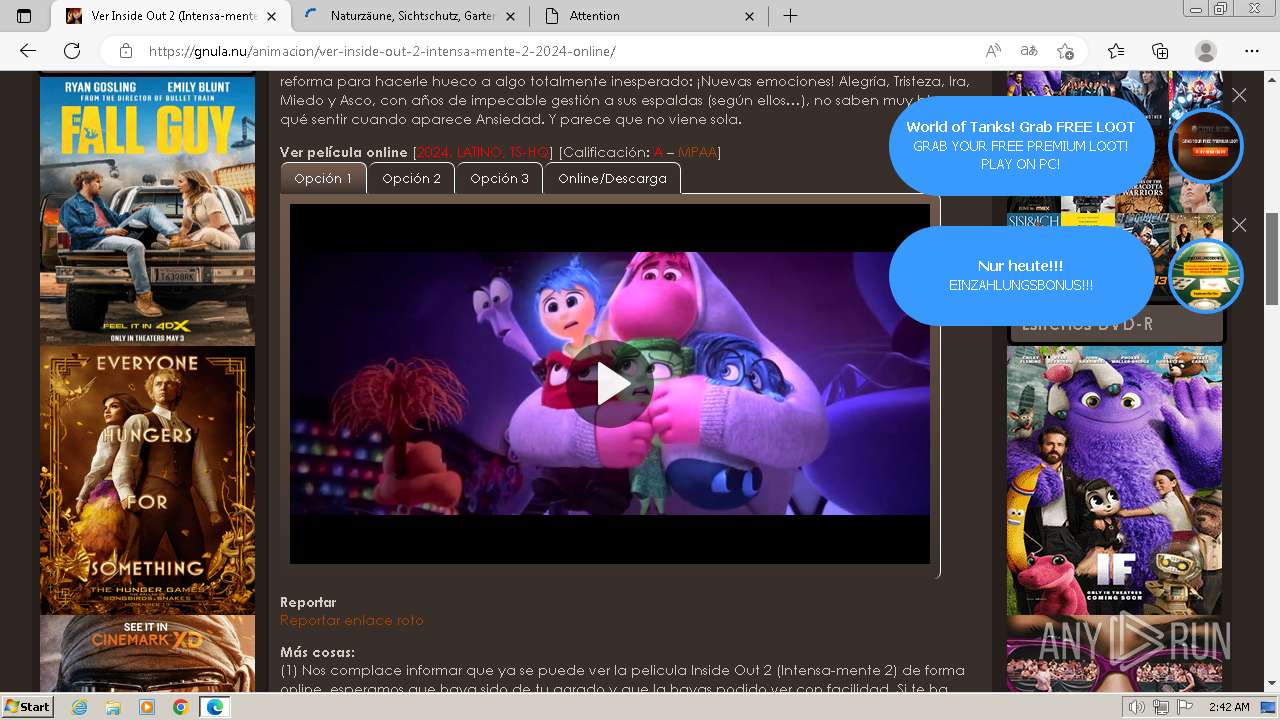
Task: Refresh the current page
Action: point(72,51)
